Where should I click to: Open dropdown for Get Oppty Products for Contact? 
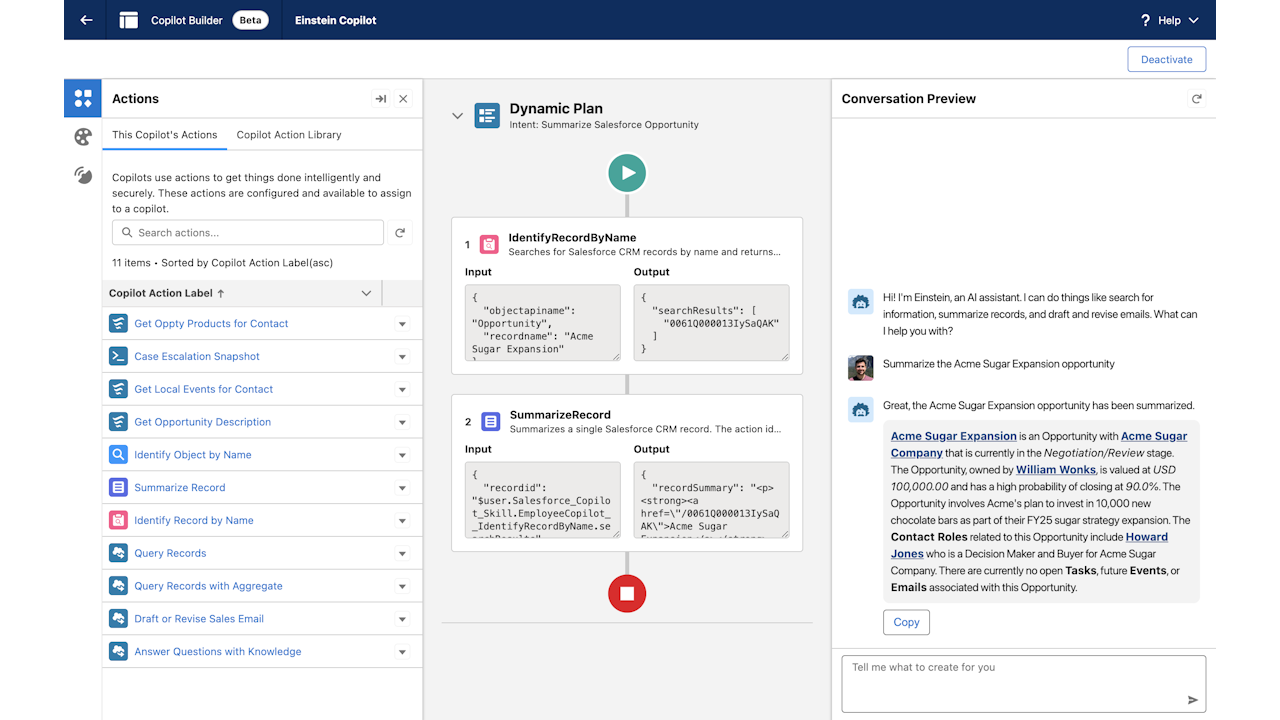tap(402, 324)
